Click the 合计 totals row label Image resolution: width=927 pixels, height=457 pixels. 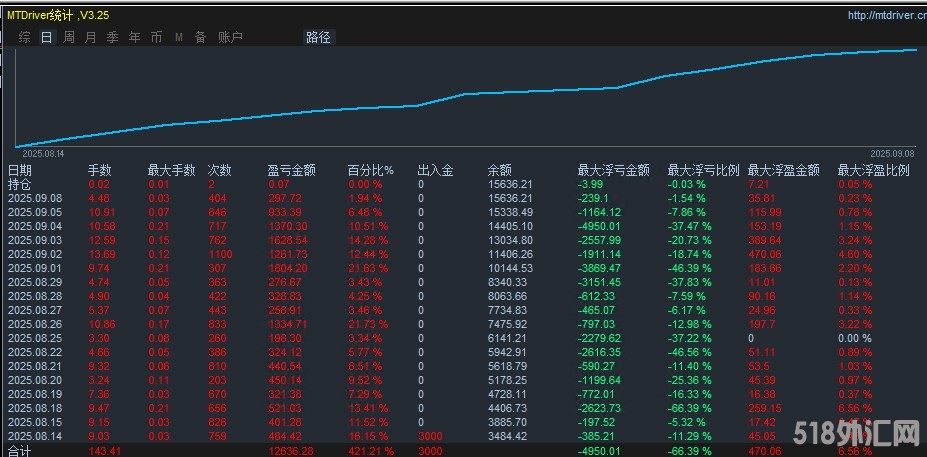click(x=20, y=450)
